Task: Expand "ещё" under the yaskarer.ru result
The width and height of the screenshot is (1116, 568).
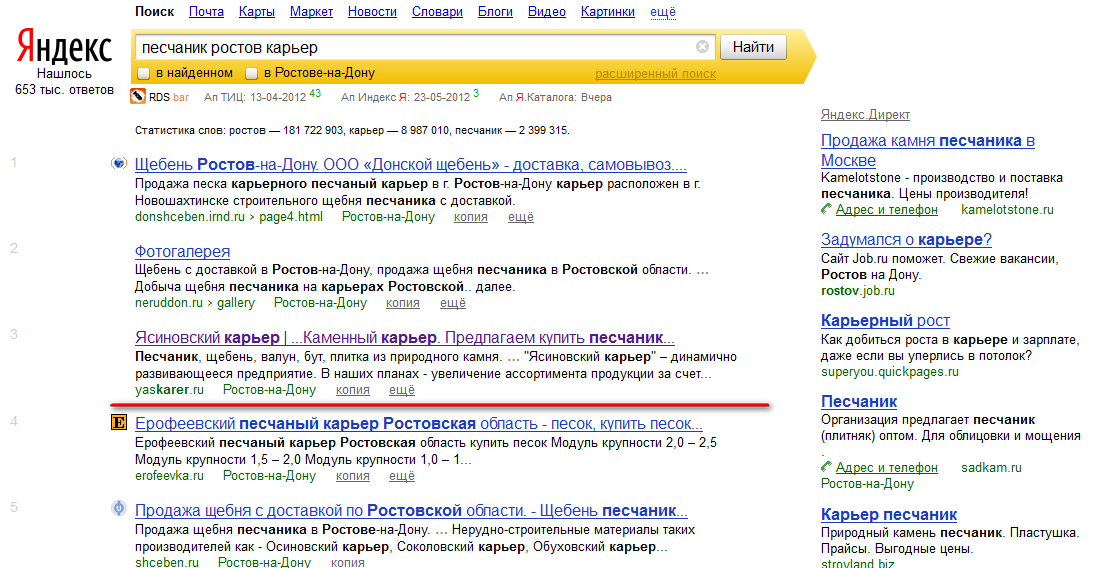Action: click(x=402, y=390)
